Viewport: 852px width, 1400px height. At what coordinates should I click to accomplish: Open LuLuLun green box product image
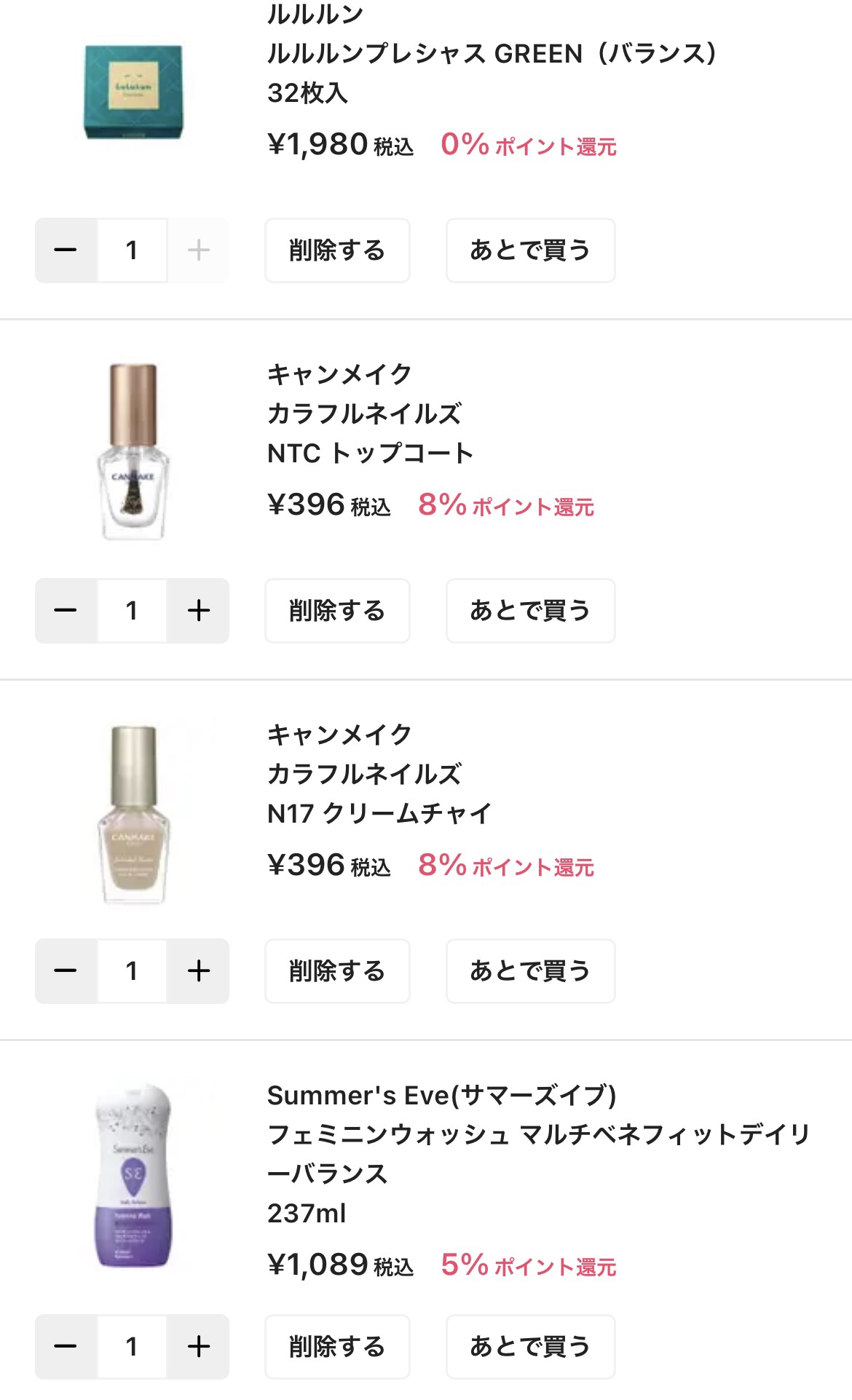pos(133,92)
